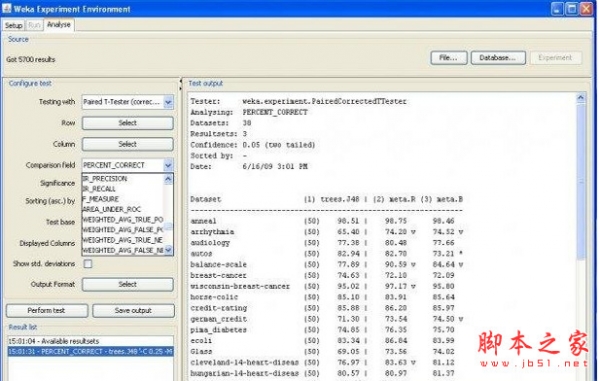Image resolution: width=600 pixels, height=381 pixels.
Task: Select the 15:01:31 PERCENT_CORRECT result entry
Action: (90, 352)
